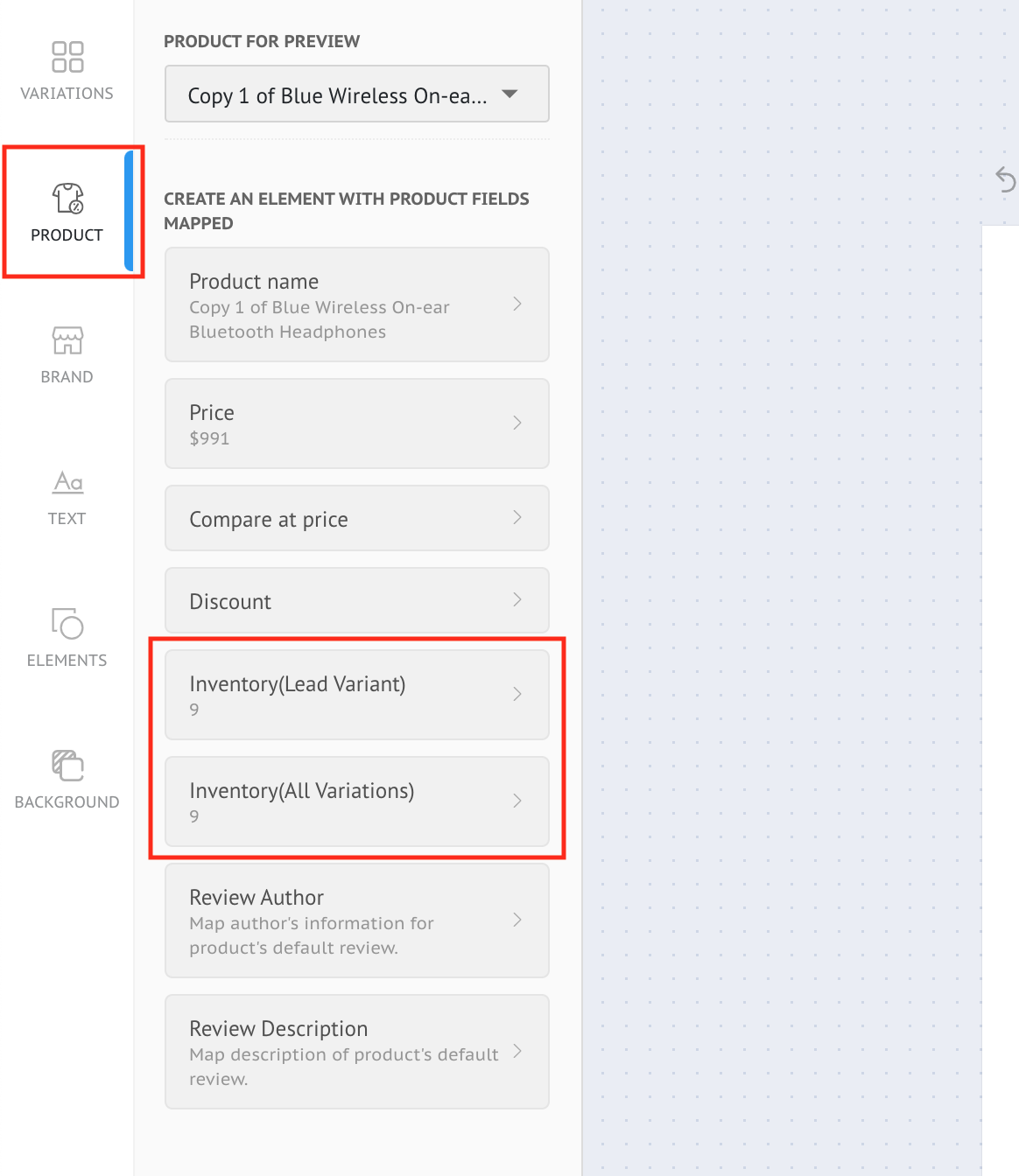Expand the Product name field
1019x1176 pixels.
(x=355, y=304)
